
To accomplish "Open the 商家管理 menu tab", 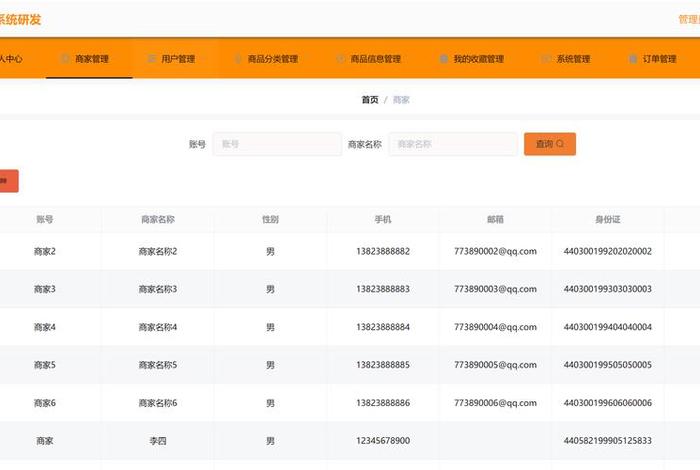I will [x=89, y=59].
